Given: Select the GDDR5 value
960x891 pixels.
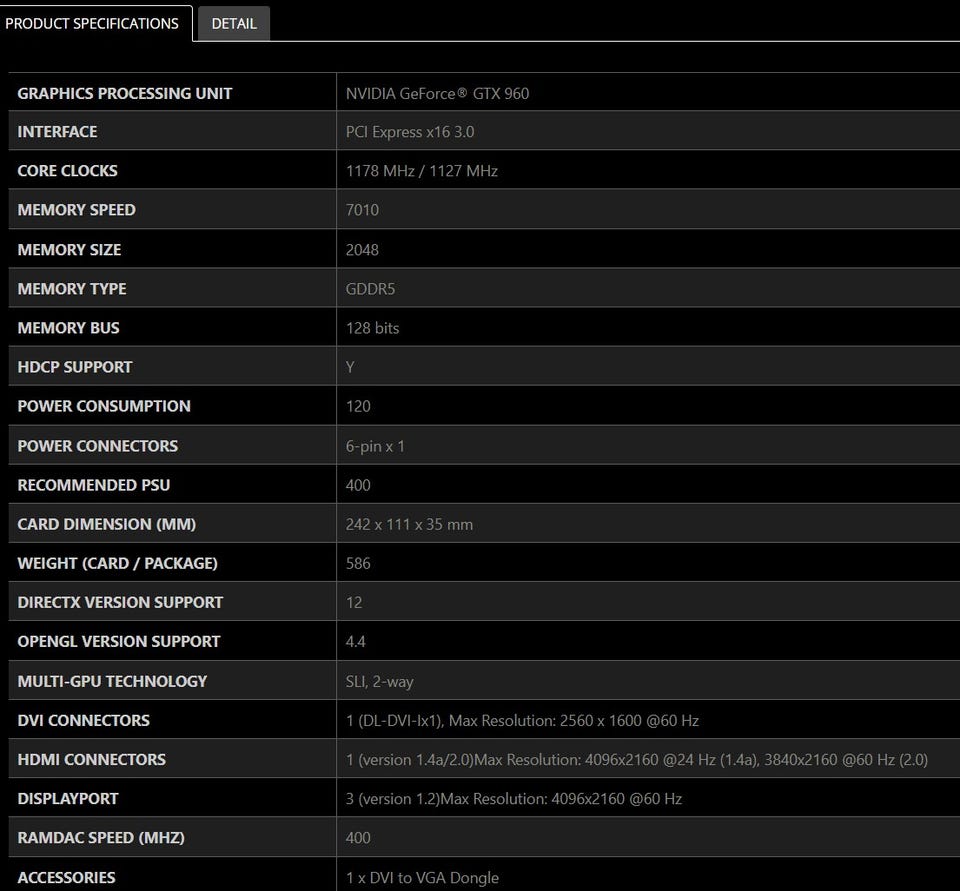Looking at the screenshot, I should [x=370, y=289].
